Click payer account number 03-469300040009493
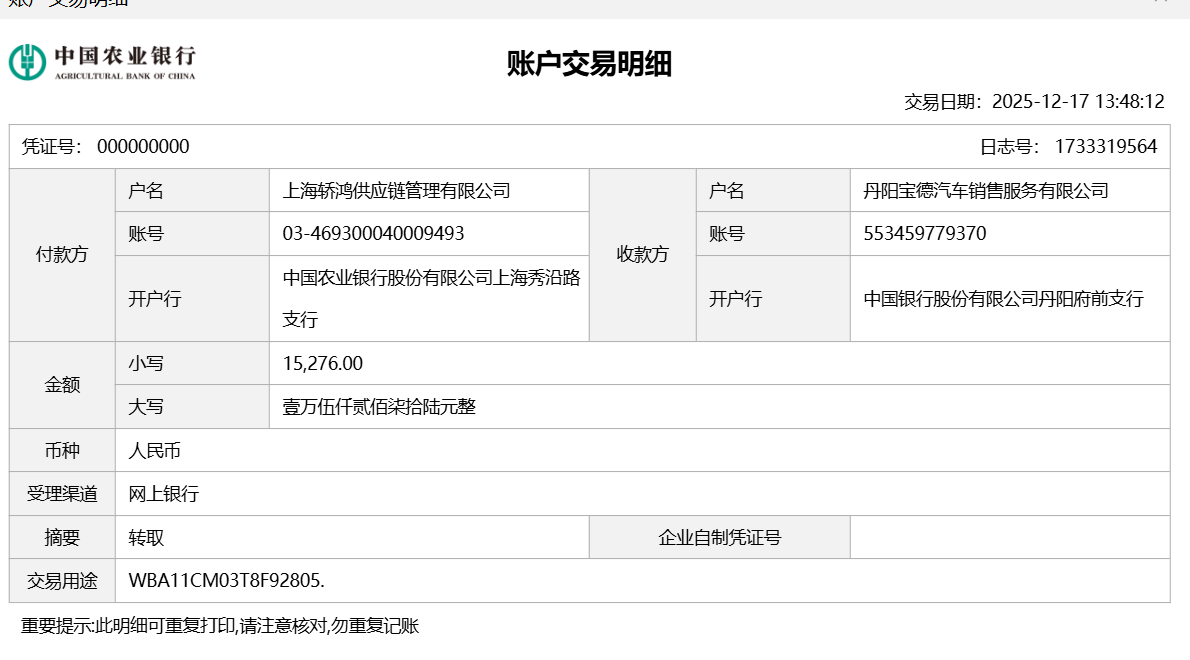 click(x=373, y=234)
